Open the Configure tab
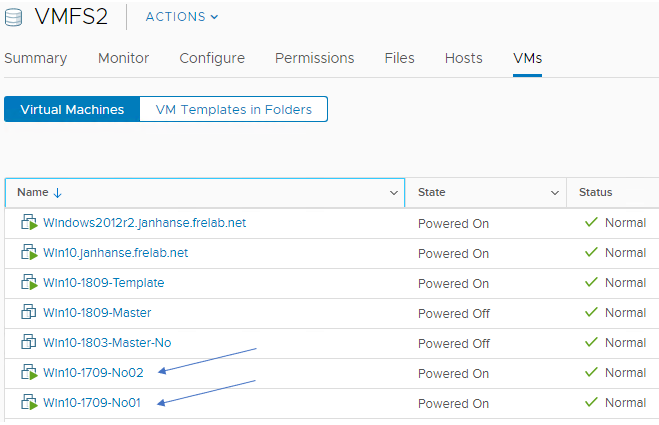659x425 pixels. pos(212,58)
